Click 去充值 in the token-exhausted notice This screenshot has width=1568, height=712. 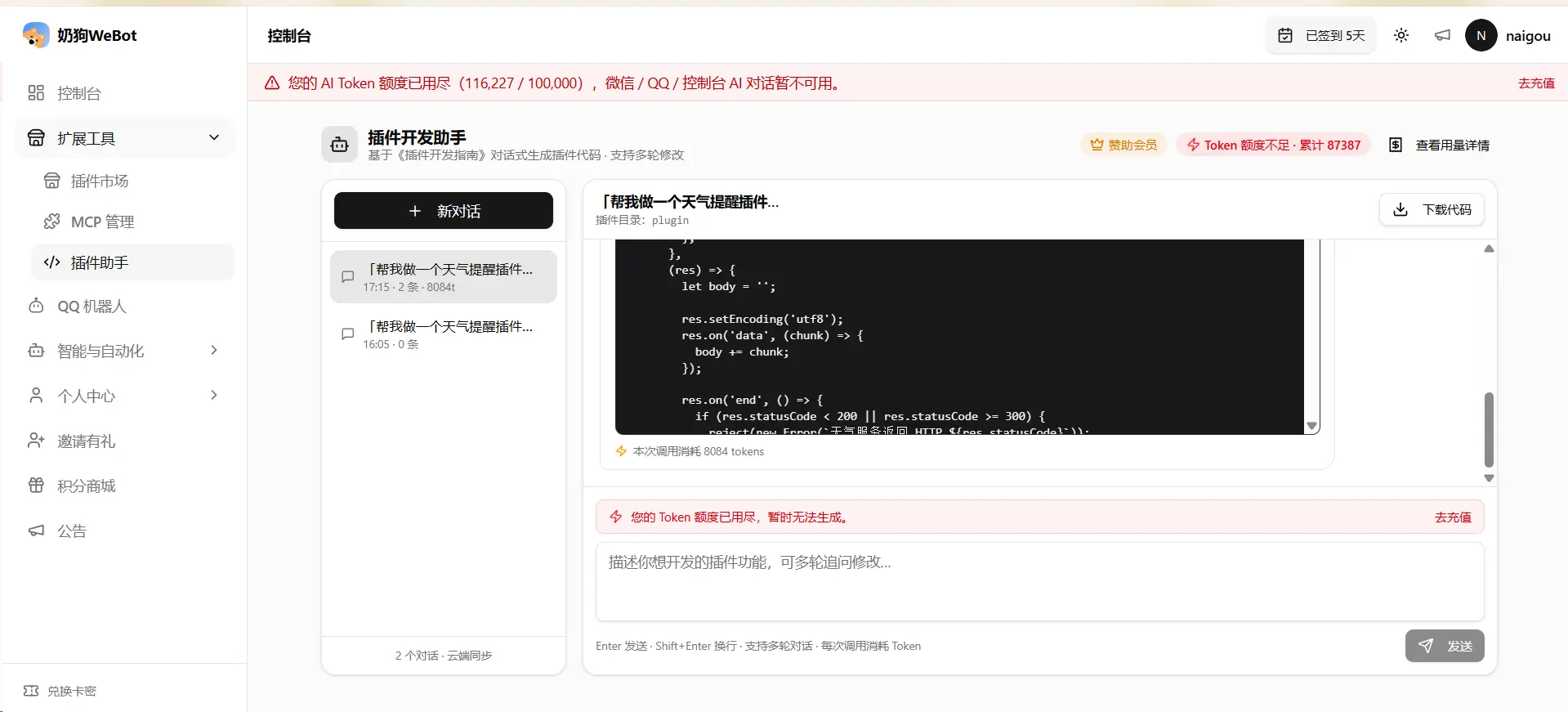(x=1453, y=517)
